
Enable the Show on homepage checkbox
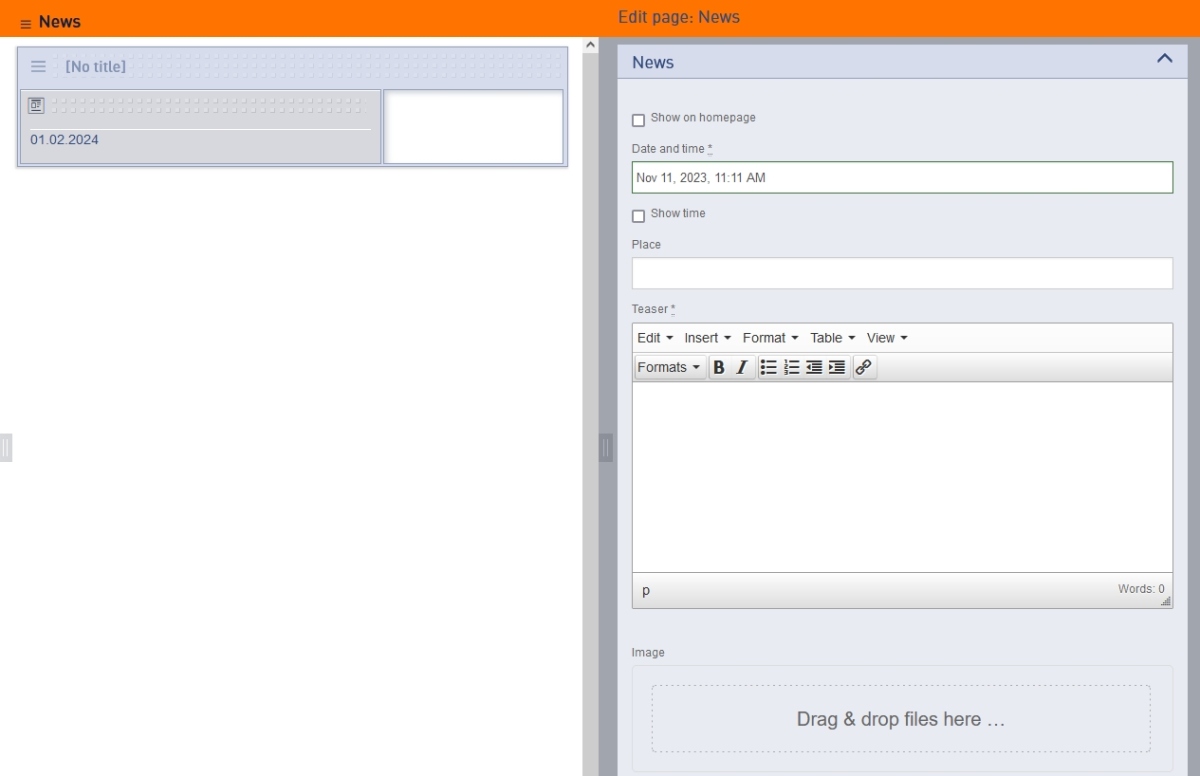pyautogui.click(x=639, y=120)
